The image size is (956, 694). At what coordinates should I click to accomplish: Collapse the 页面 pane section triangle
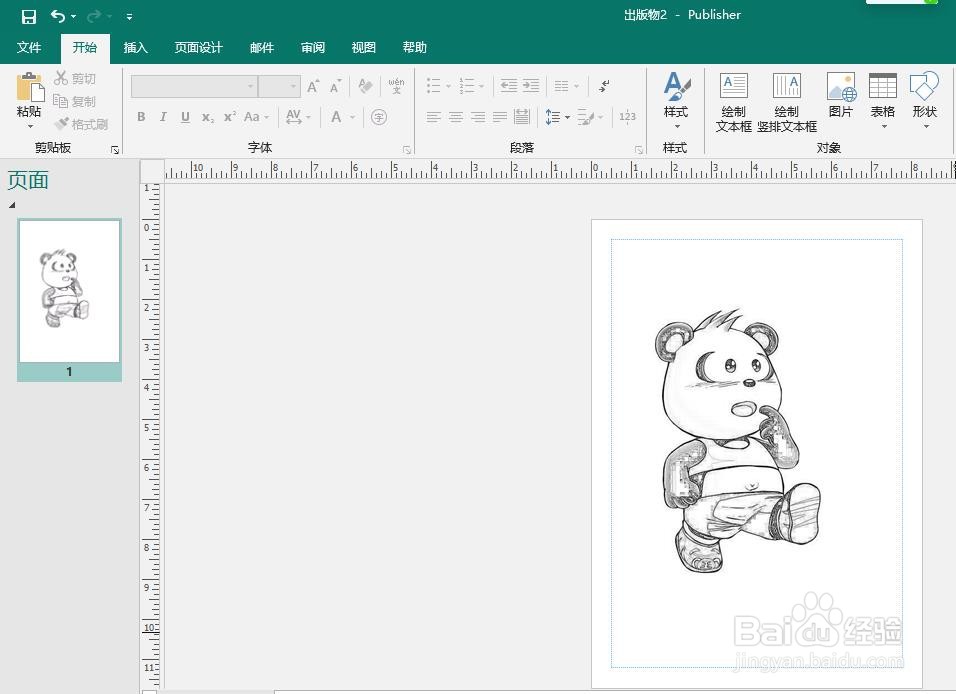tap(12, 206)
